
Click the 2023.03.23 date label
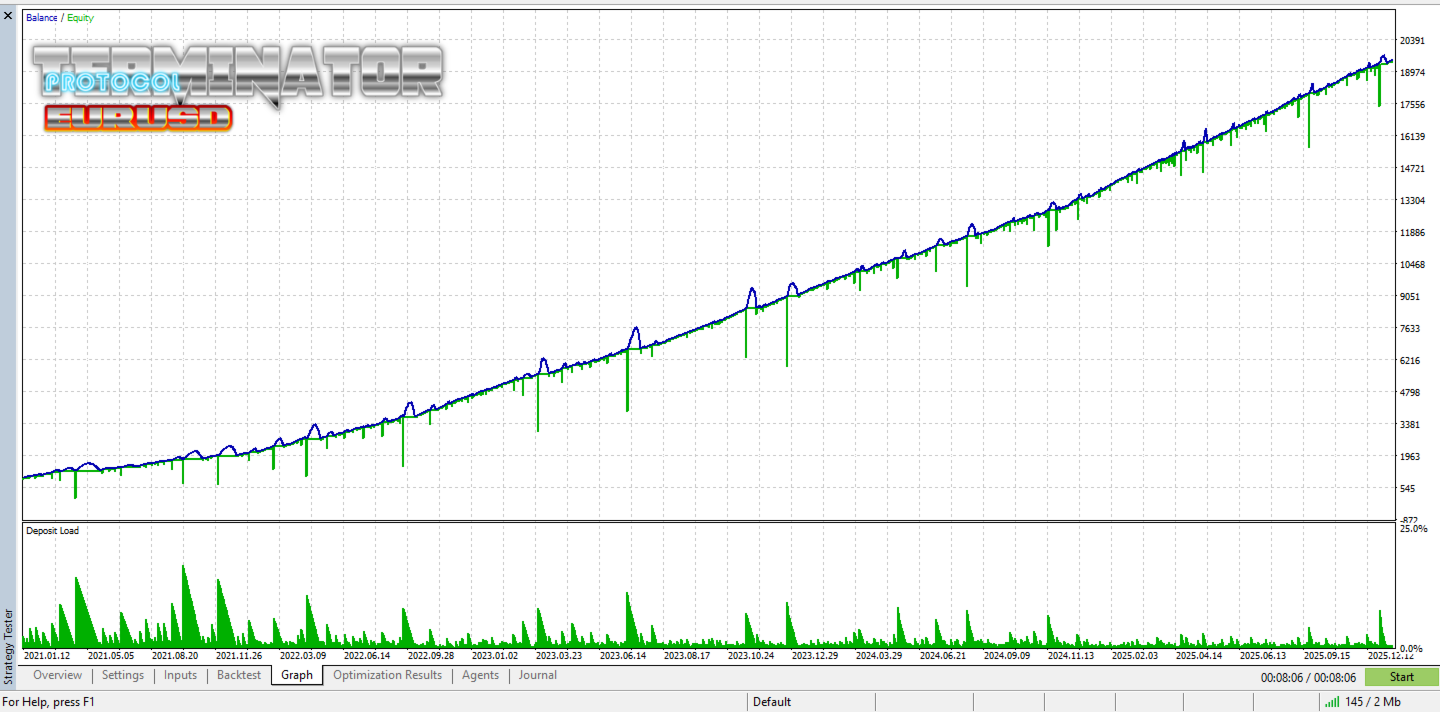click(x=559, y=656)
